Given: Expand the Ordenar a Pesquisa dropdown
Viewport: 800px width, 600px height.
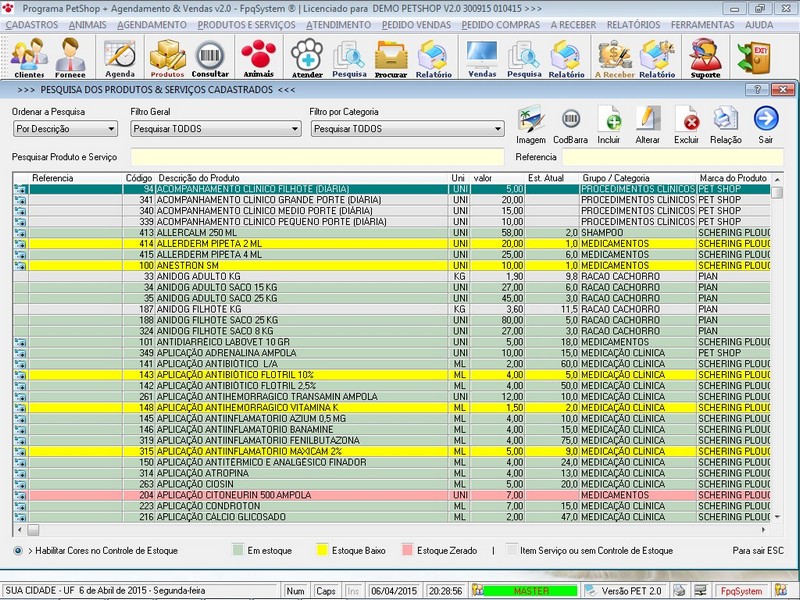Looking at the screenshot, I should 111,129.
